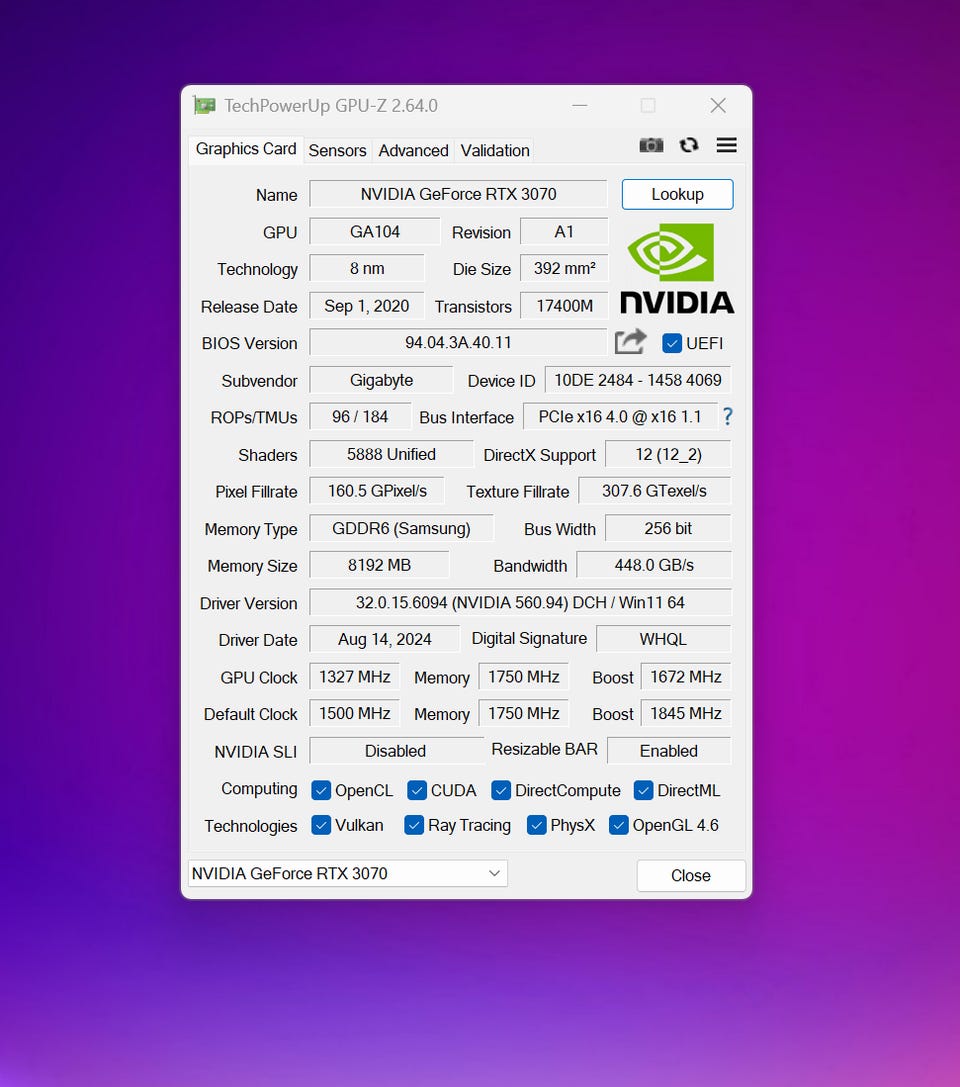Click the Memory Size field 8192 MB

pyautogui.click(x=379, y=565)
